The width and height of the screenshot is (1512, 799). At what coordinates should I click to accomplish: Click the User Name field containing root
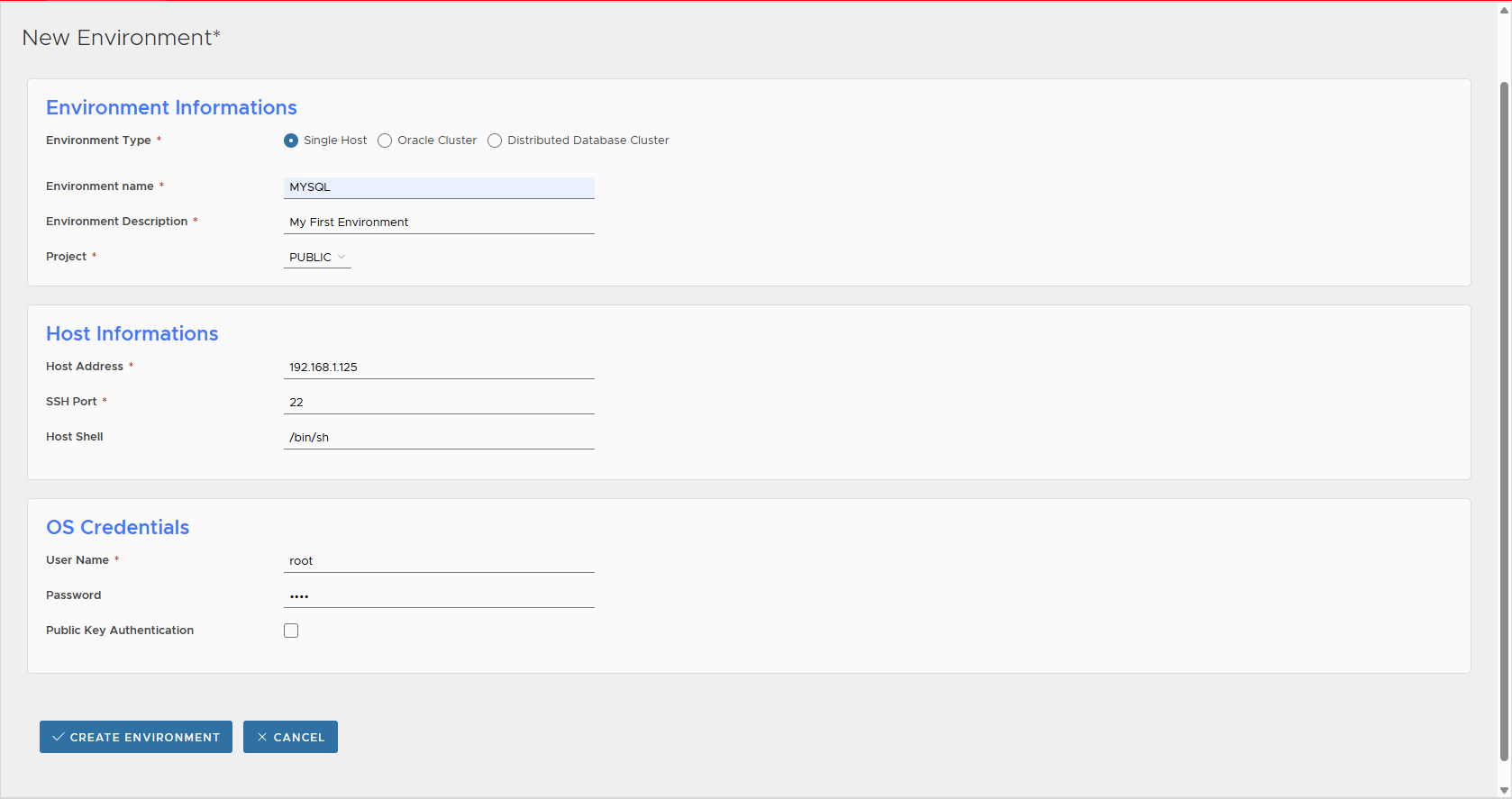pos(439,561)
